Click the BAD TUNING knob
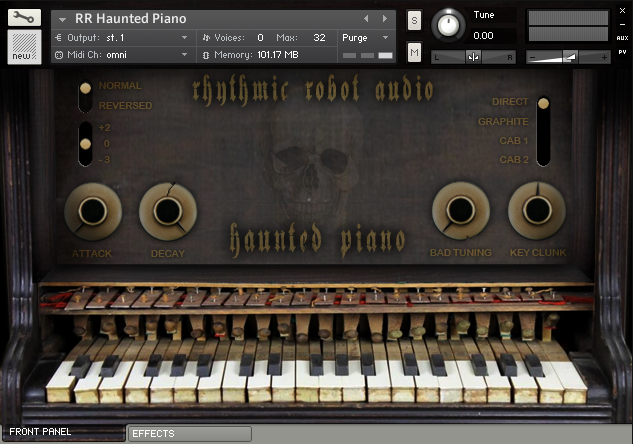This screenshot has width=633, height=444. (461, 210)
